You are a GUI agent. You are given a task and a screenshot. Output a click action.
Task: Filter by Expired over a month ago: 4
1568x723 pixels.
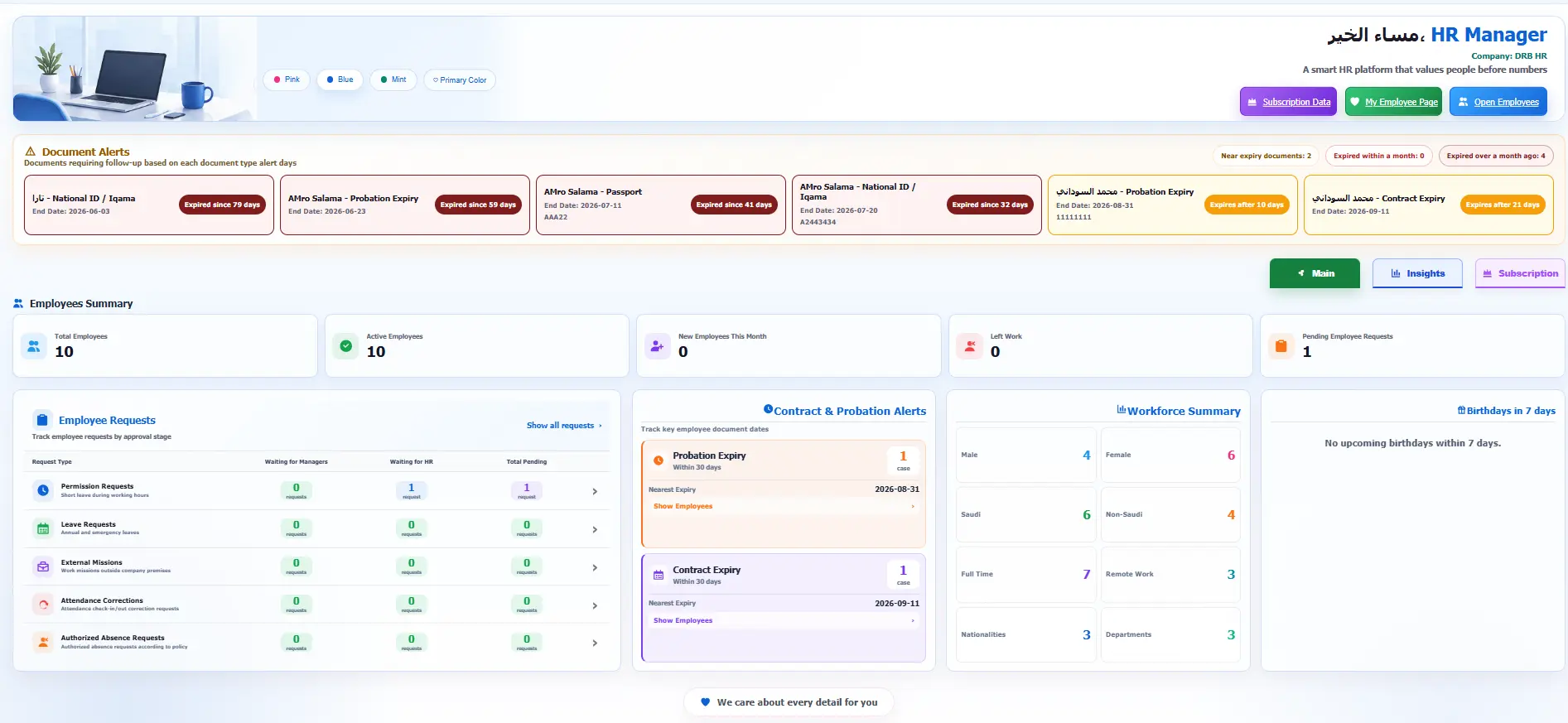point(1495,156)
